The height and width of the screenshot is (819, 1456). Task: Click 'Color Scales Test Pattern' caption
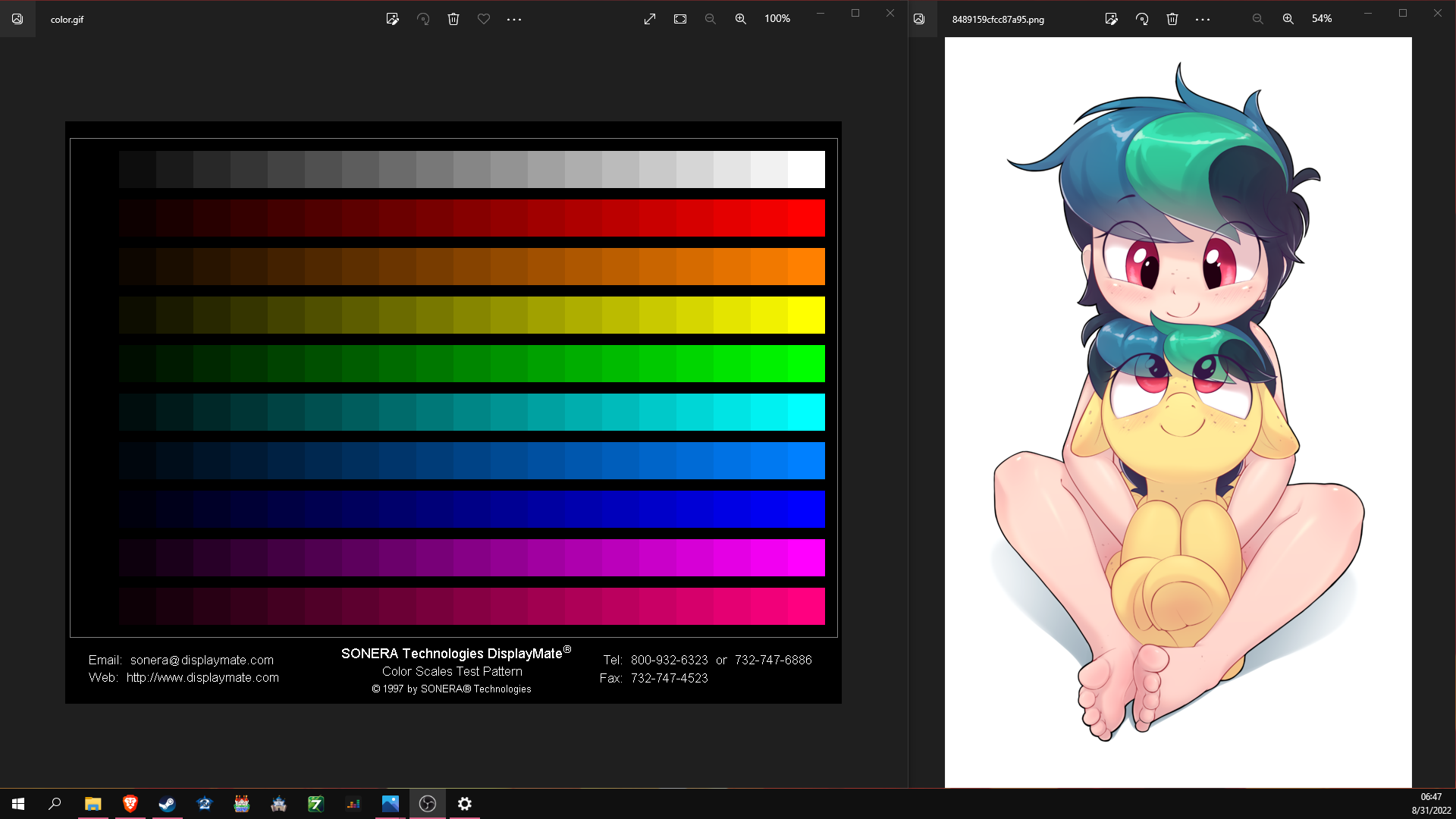pos(452,672)
